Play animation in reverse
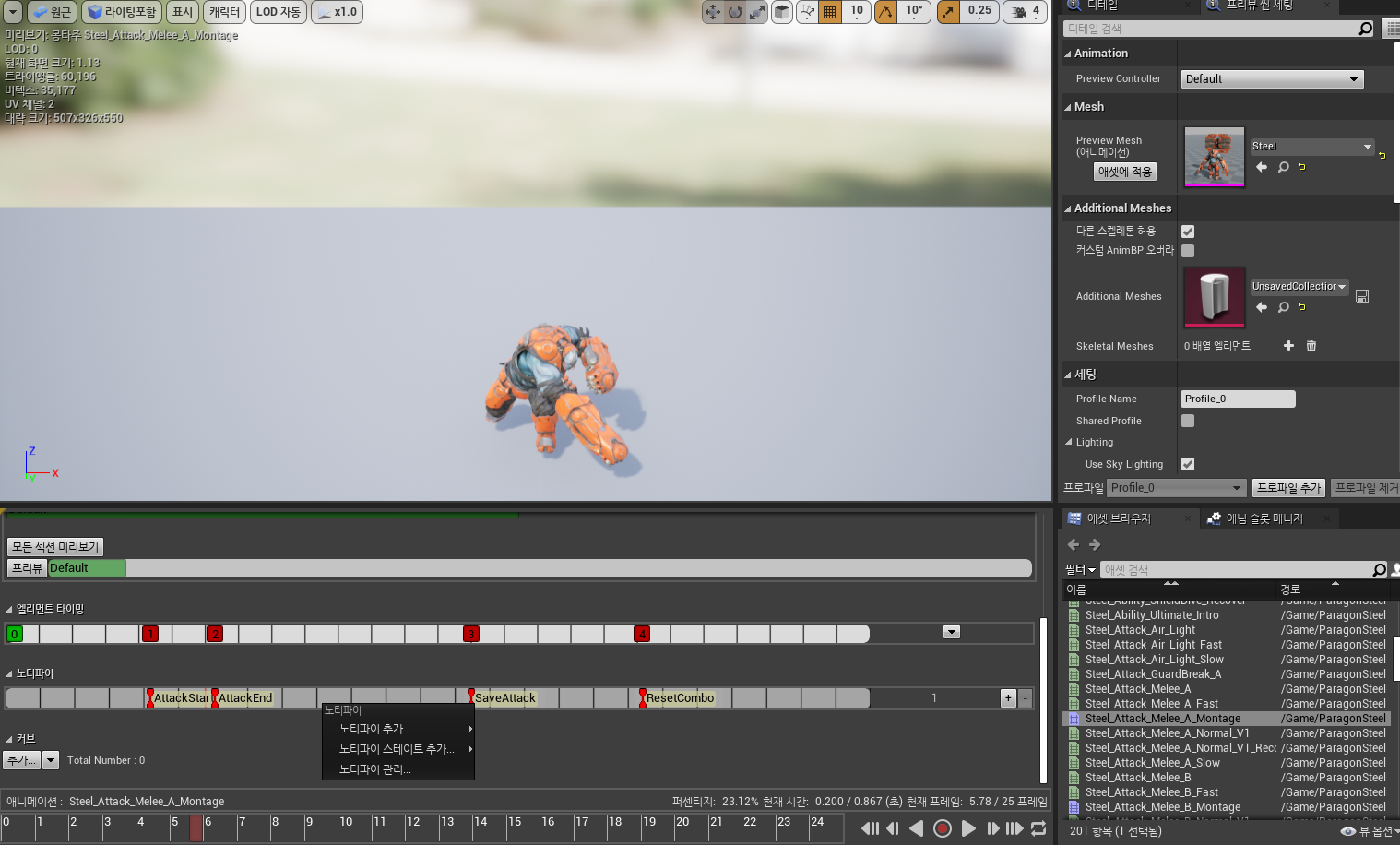Screen dimensions: 1400x845 pyautogui.click(x=916, y=828)
